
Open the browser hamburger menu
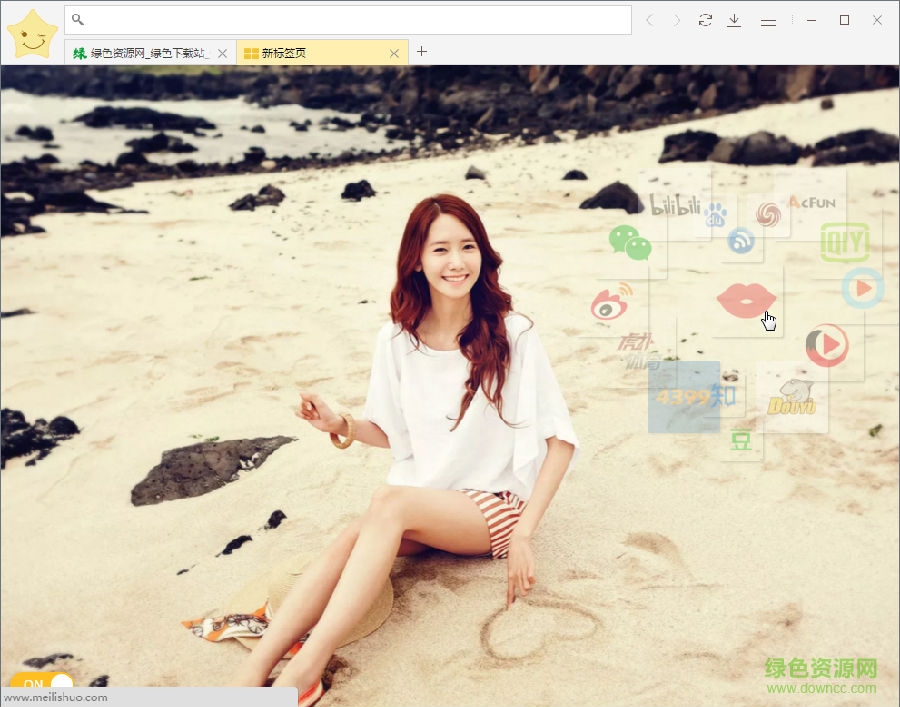point(768,20)
